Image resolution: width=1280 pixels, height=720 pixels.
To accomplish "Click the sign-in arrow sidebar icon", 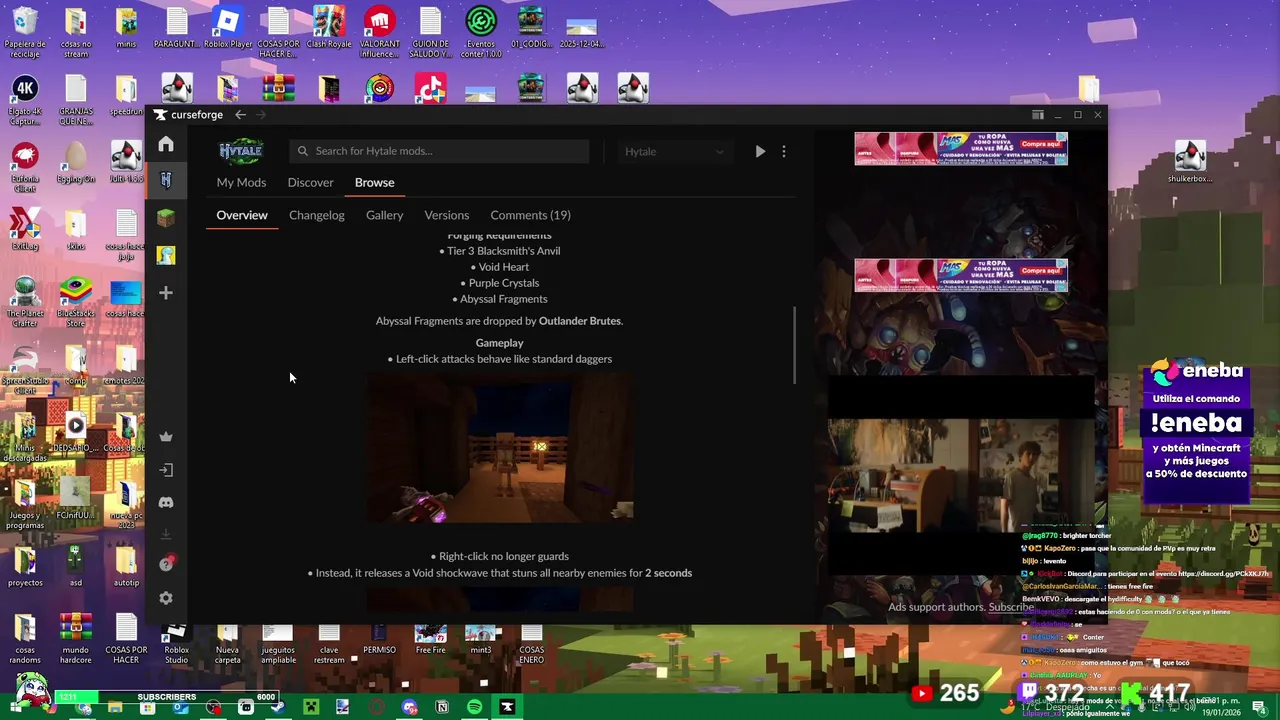I will coord(166,470).
